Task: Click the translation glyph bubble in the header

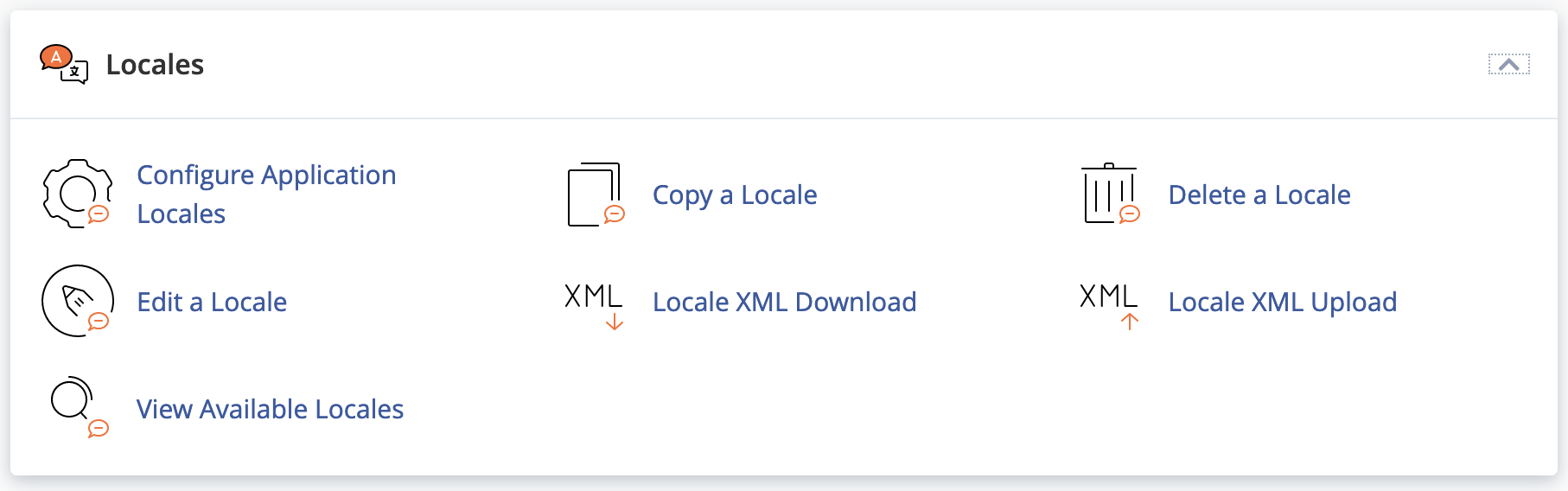Action: (76, 73)
